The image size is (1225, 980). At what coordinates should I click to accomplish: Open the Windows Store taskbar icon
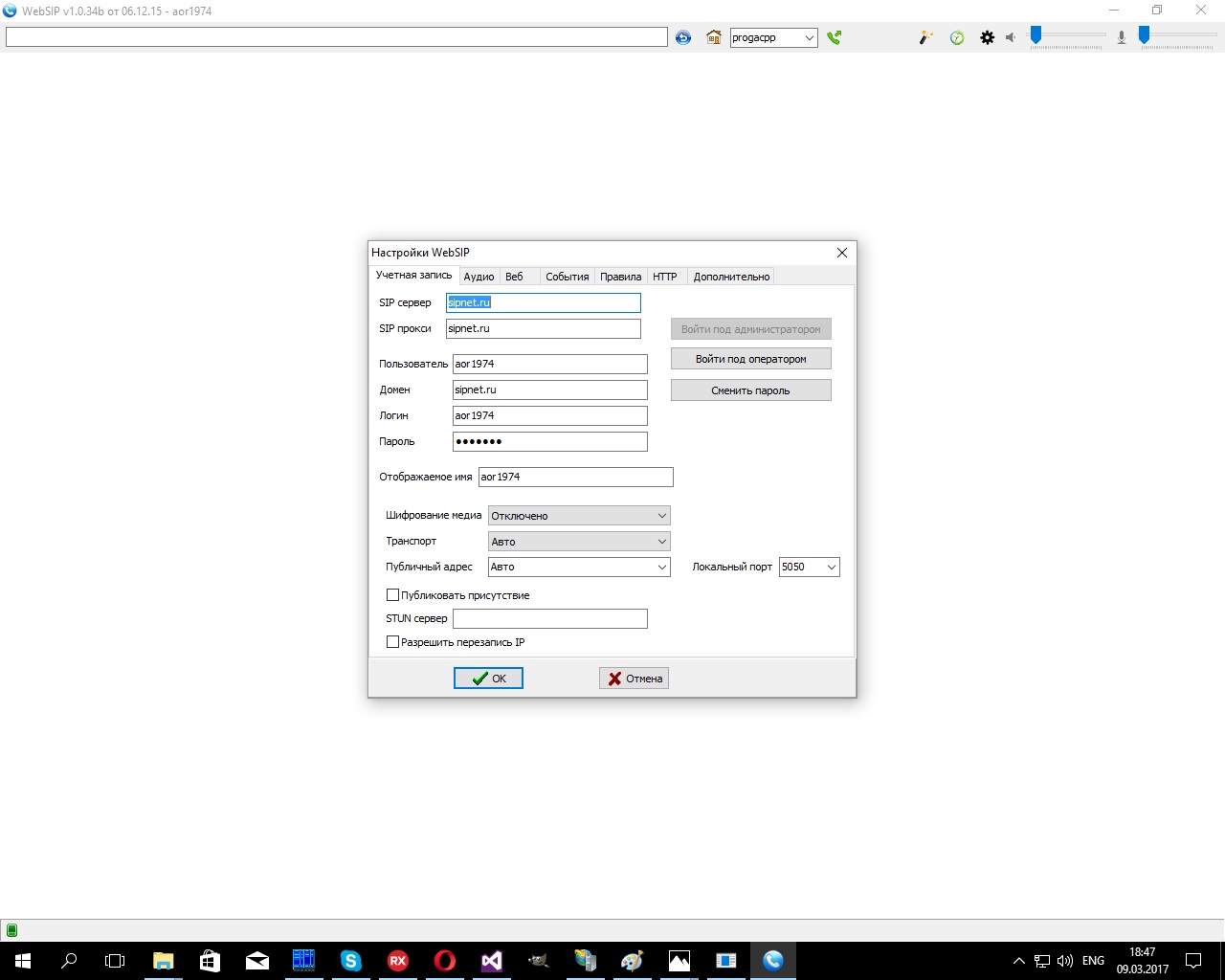point(210,961)
